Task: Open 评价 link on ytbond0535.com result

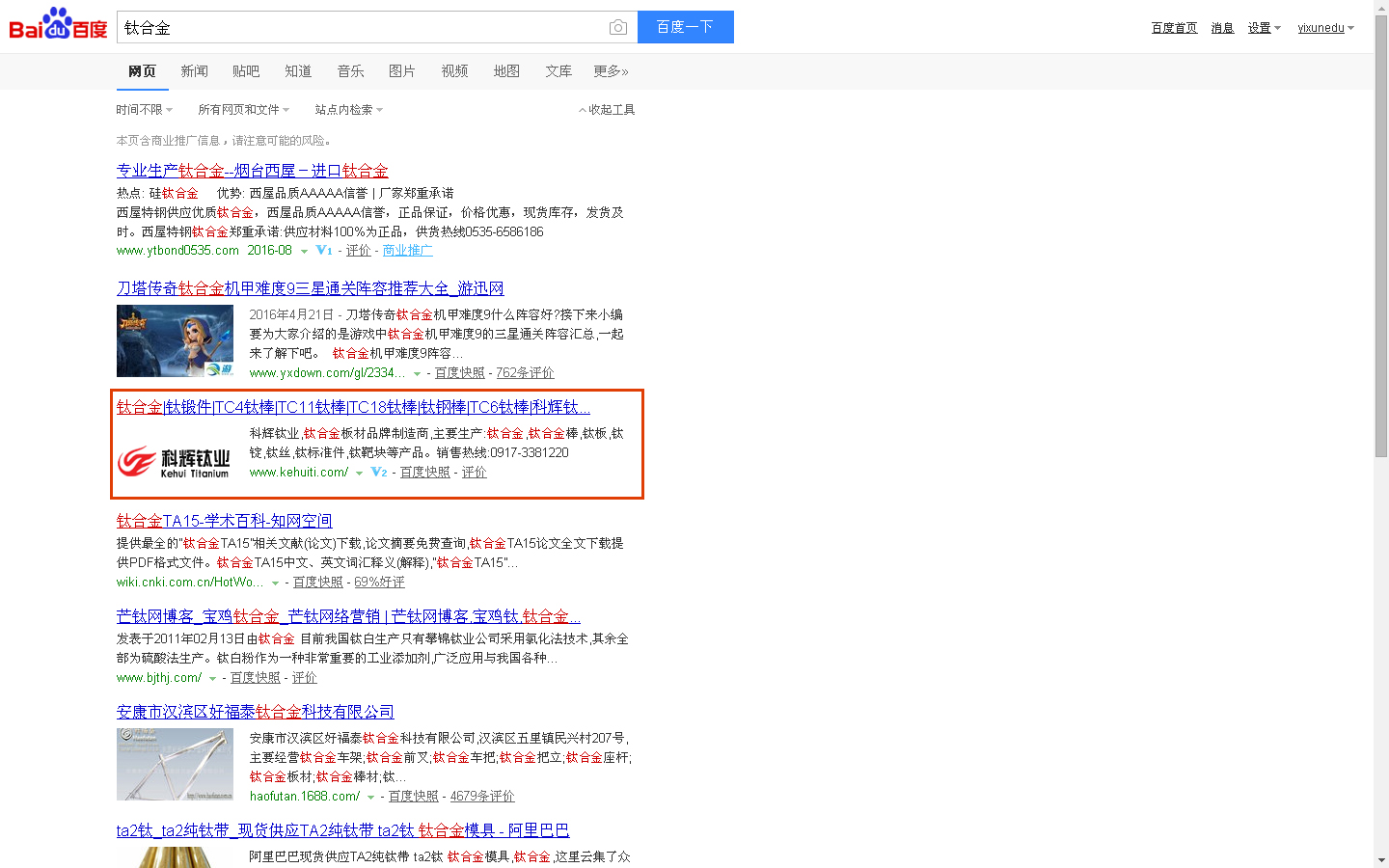Action: [359, 251]
